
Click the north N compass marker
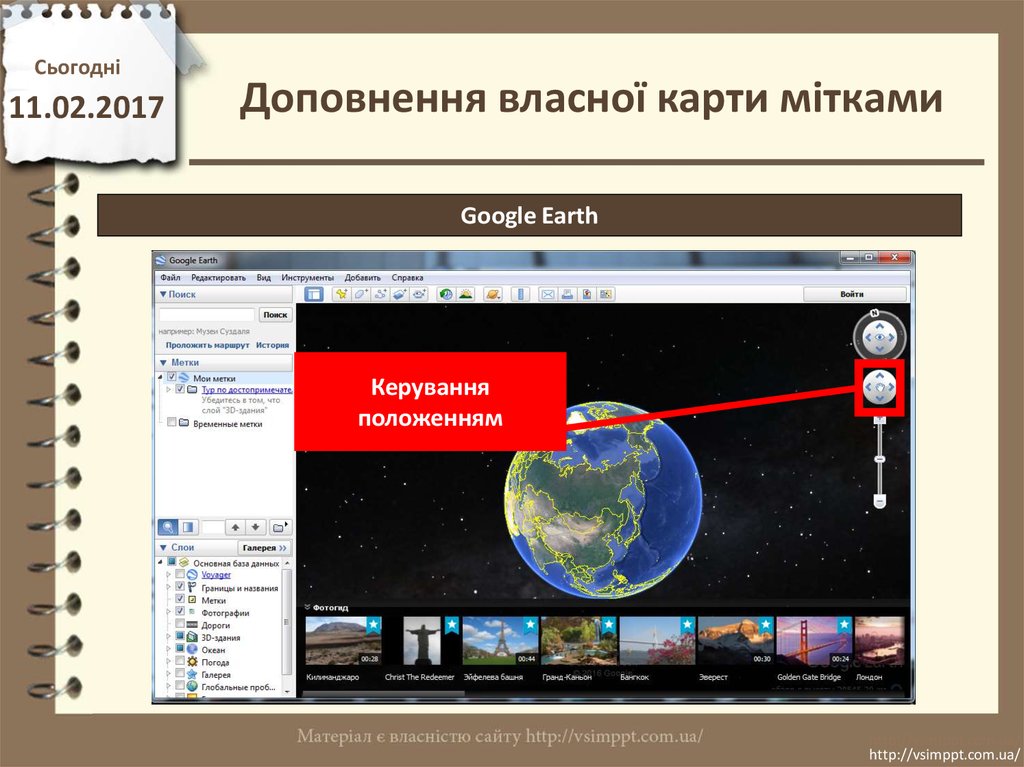874,313
